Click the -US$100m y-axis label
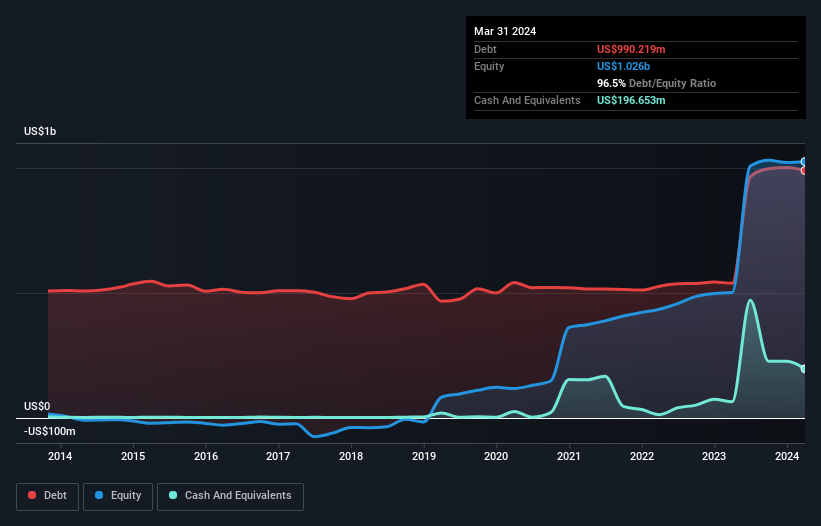Viewport: 821px width, 526px height. click(50, 431)
